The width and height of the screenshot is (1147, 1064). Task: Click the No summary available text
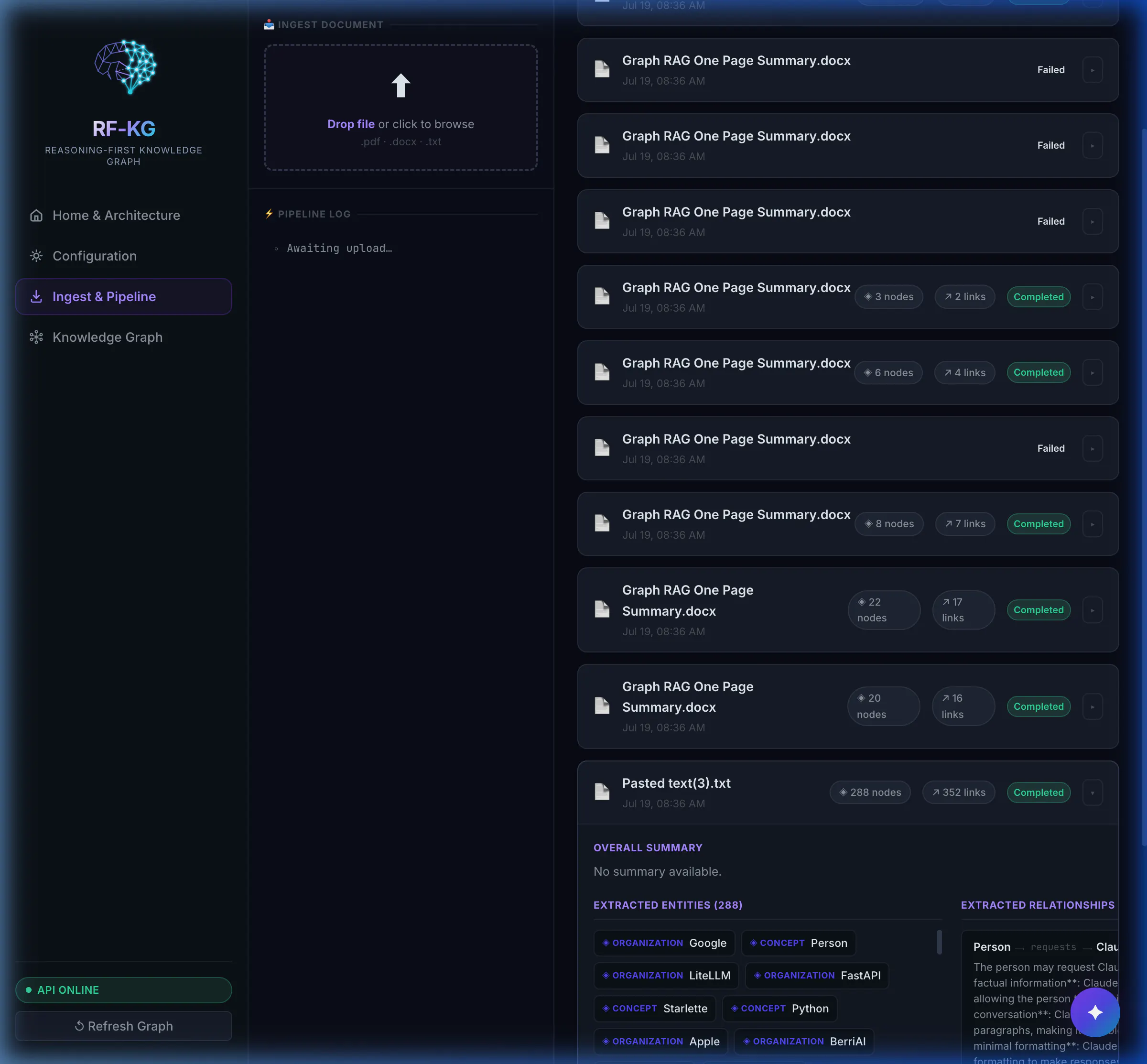pyautogui.click(x=657, y=871)
